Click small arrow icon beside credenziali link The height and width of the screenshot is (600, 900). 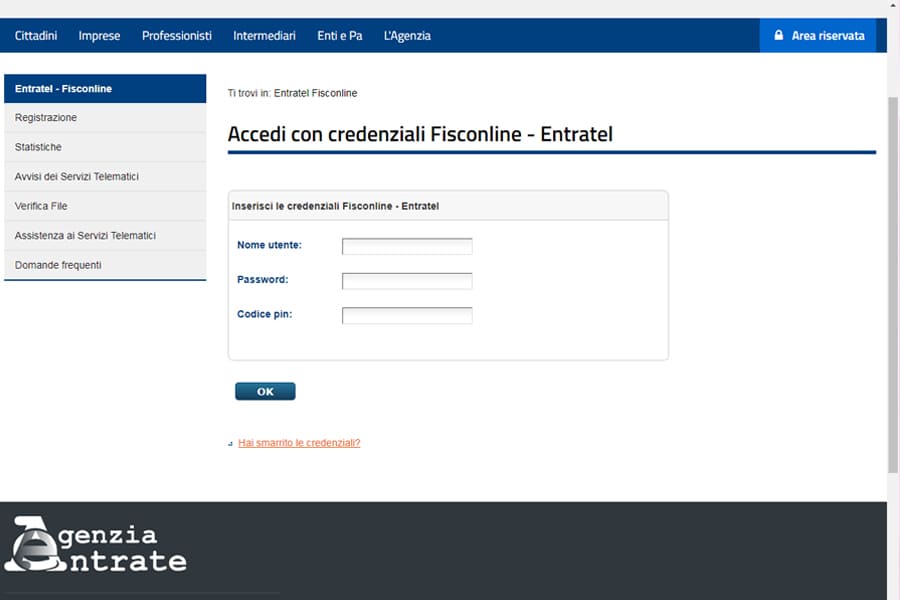point(231,444)
